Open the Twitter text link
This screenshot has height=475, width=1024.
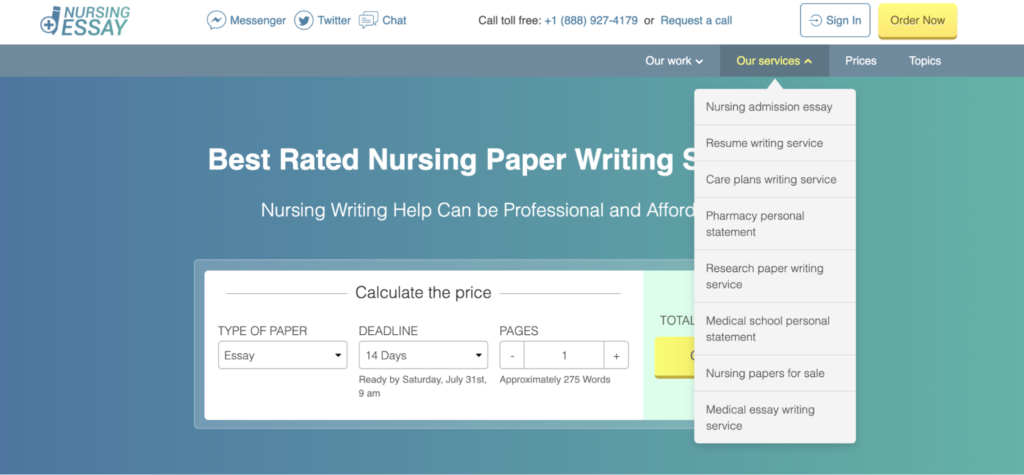tap(334, 20)
